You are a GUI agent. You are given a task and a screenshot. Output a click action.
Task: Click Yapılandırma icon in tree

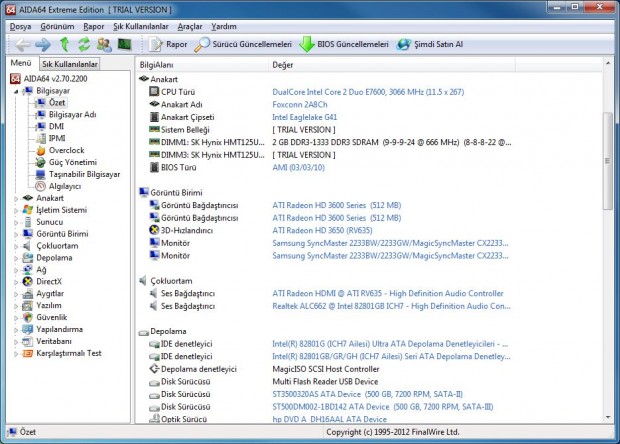(28, 329)
